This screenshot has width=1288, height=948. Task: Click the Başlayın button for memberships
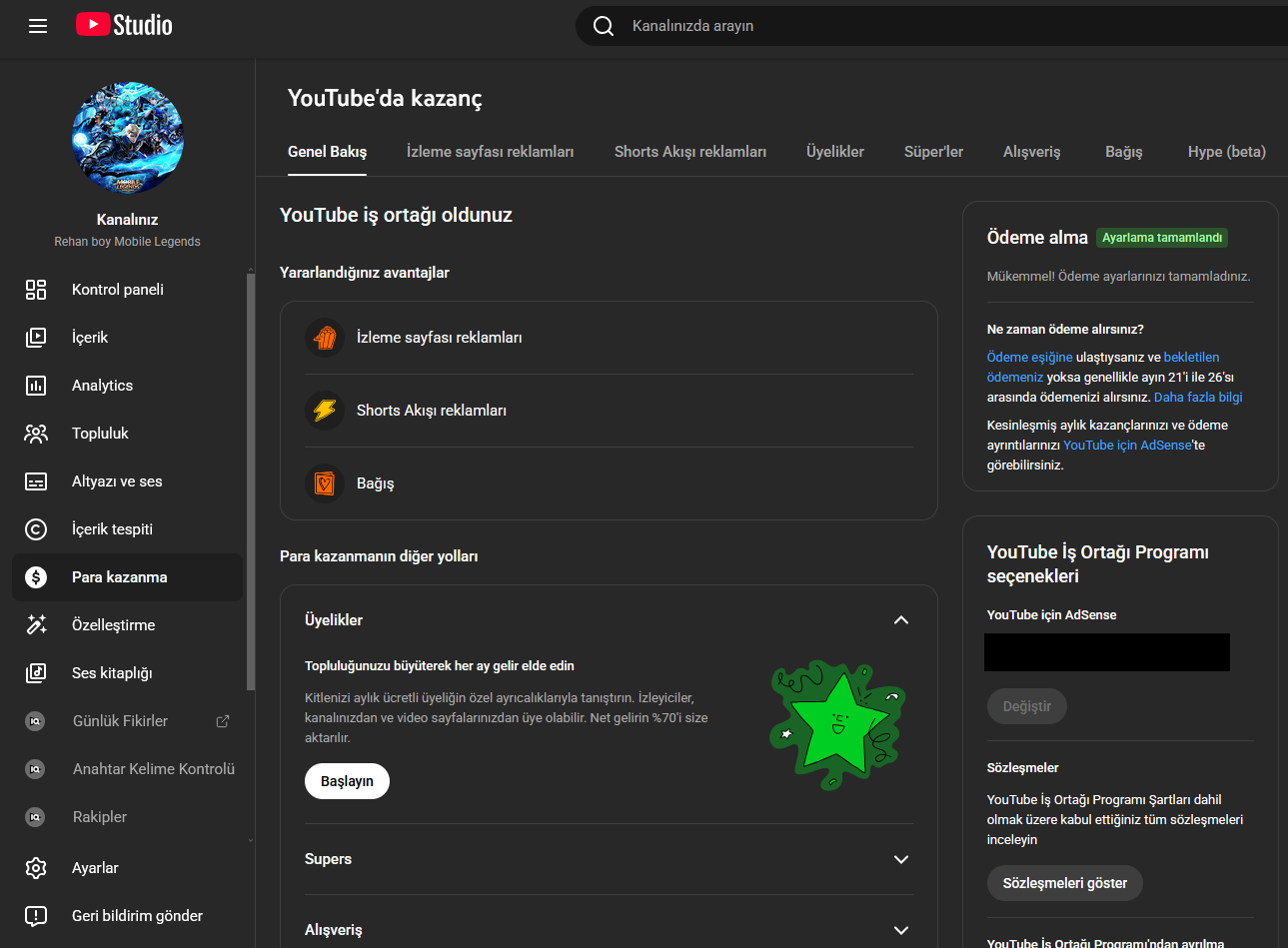pyautogui.click(x=347, y=781)
